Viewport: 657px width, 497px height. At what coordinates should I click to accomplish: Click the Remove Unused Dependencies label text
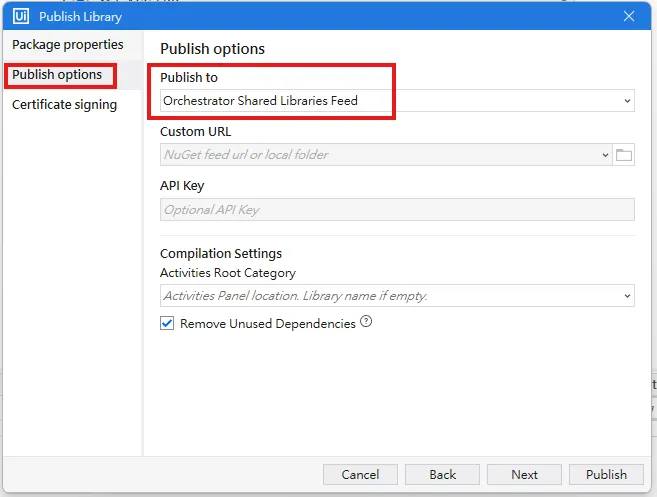(268, 324)
